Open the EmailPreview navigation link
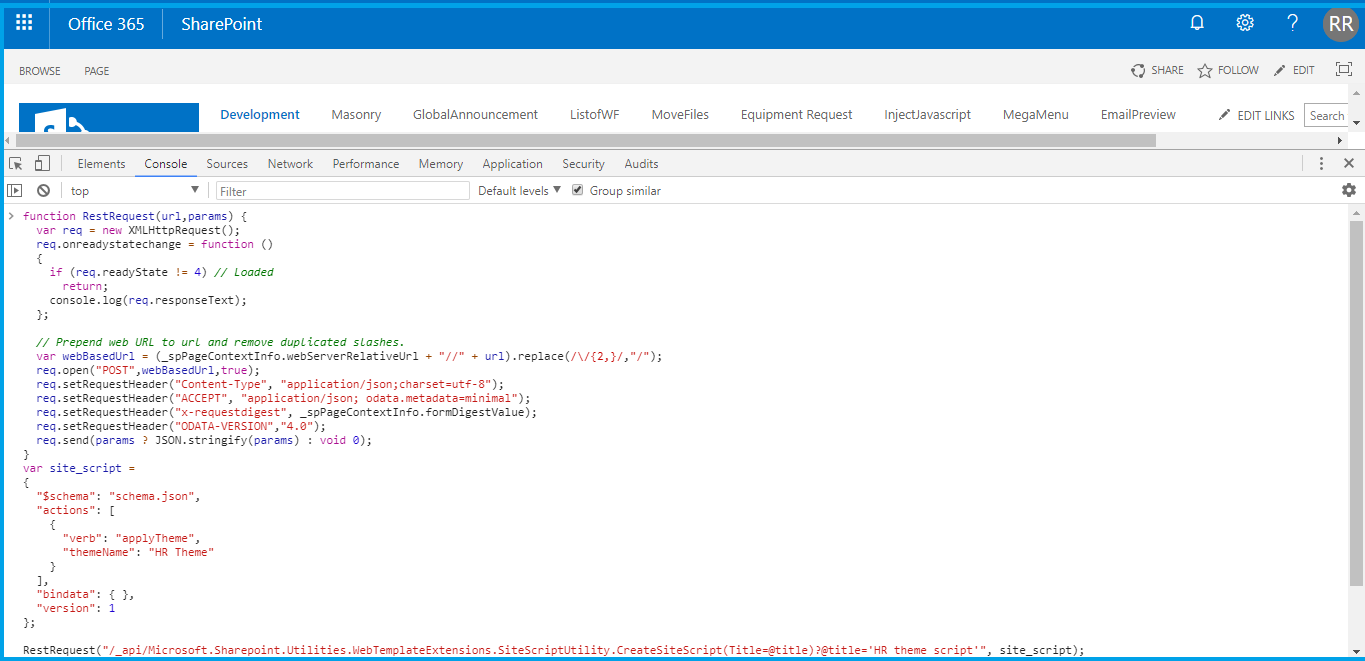Image resolution: width=1365 pixels, height=661 pixels. [1138, 115]
